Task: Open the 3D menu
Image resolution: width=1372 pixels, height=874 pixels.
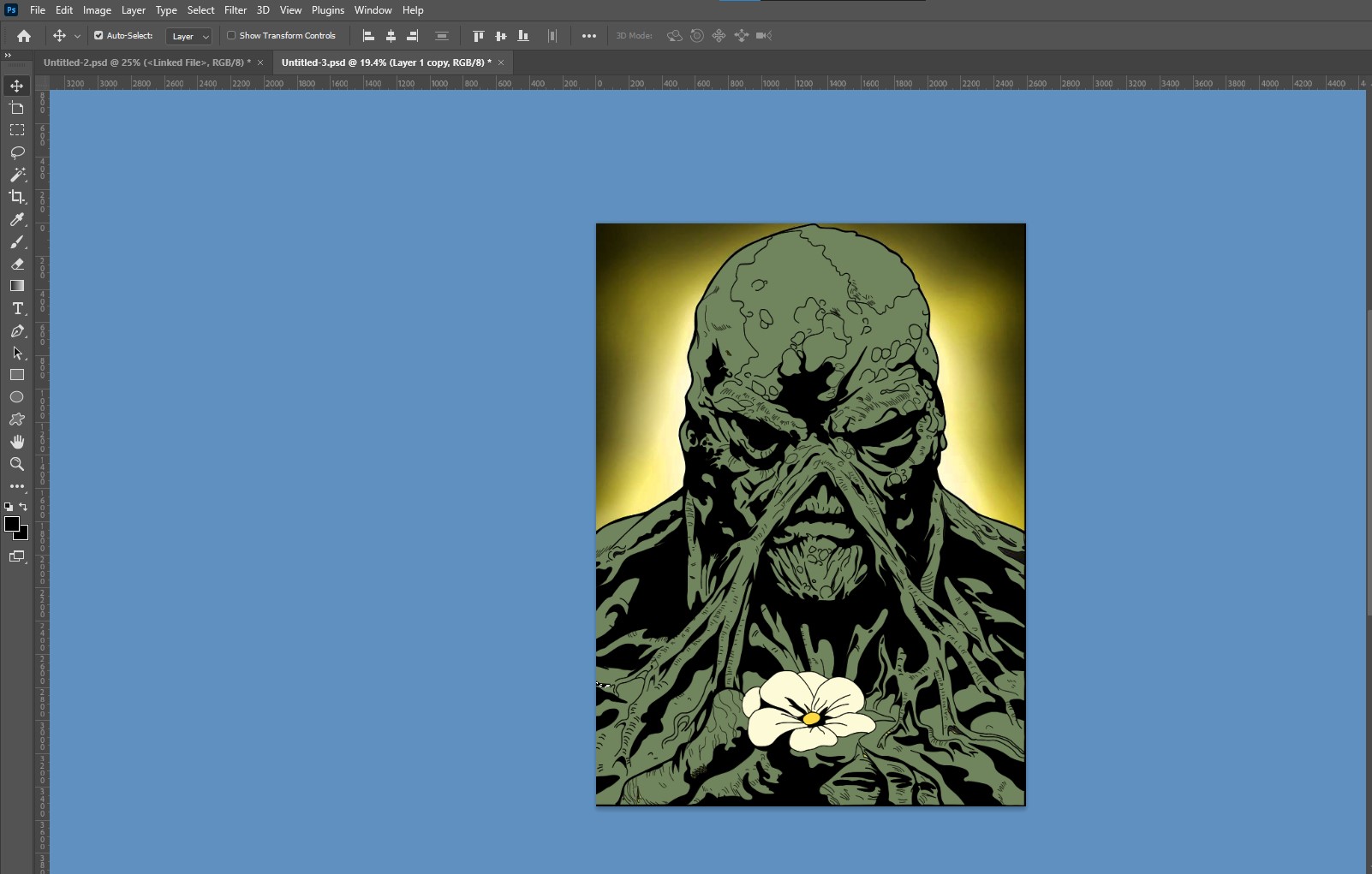Action: point(263,10)
